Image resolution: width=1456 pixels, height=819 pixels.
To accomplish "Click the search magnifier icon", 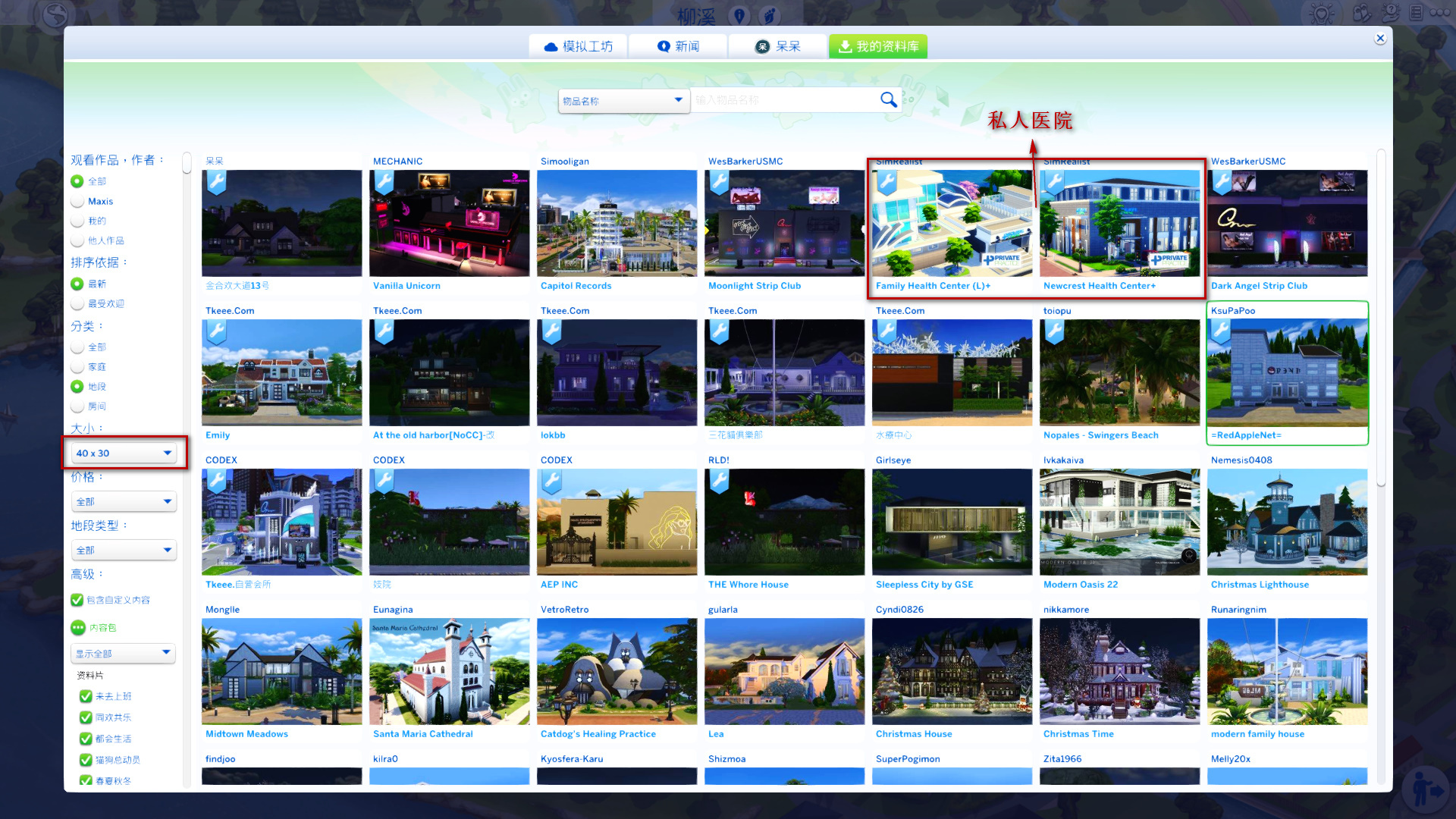I will 889,100.
